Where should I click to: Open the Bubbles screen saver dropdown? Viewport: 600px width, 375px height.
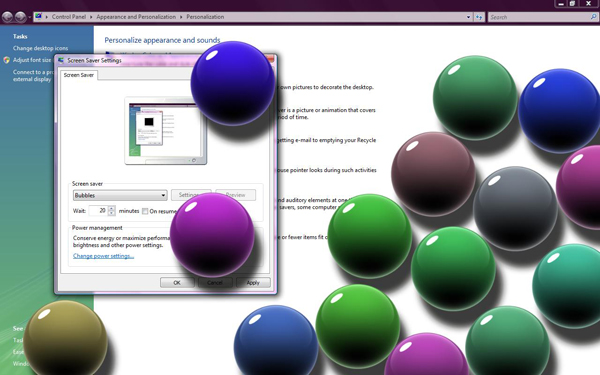coord(120,195)
